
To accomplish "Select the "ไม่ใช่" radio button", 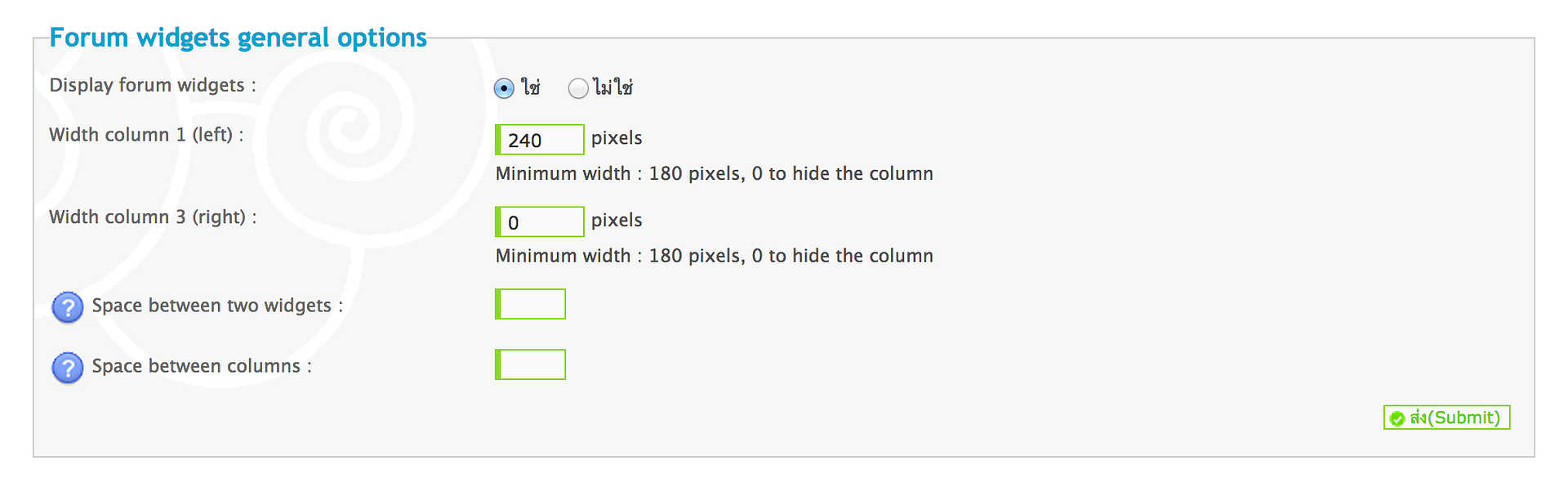I will click(578, 87).
